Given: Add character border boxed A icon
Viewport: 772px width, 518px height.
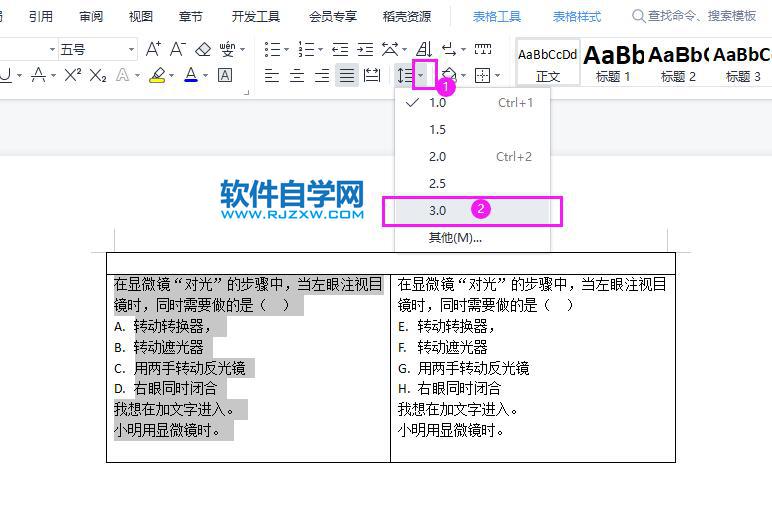Looking at the screenshot, I should click(x=225, y=75).
